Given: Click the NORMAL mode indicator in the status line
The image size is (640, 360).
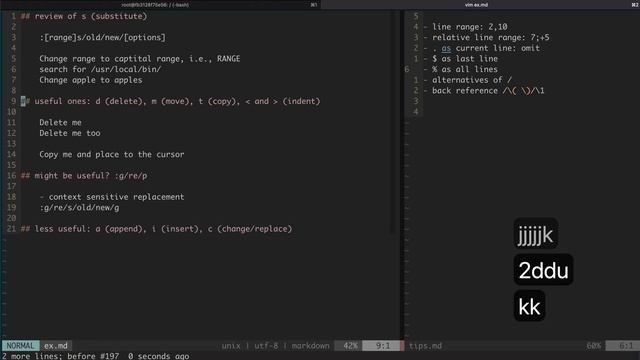Looking at the screenshot, I should point(20,346).
